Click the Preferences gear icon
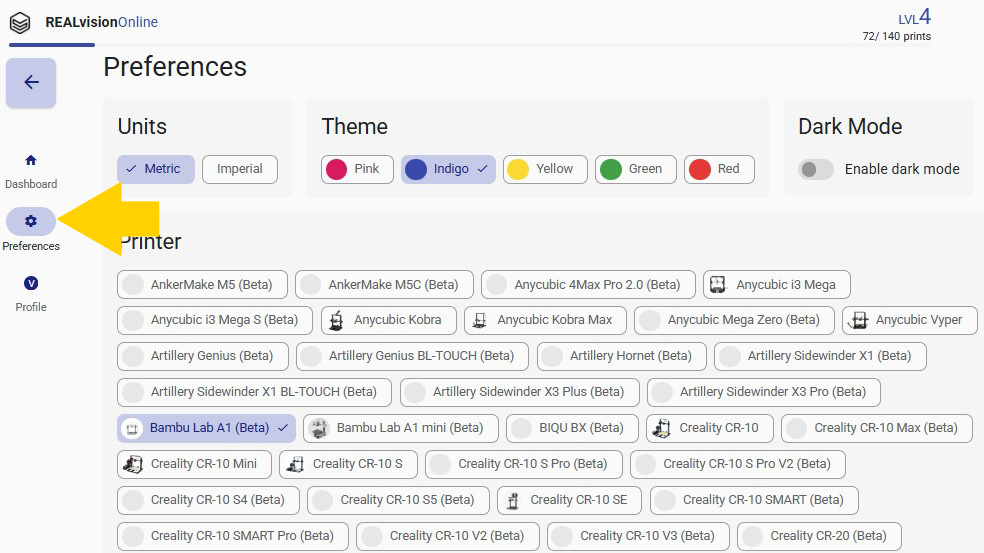Image resolution: width=984 pixels, height=553 pixels. [31, 221]
